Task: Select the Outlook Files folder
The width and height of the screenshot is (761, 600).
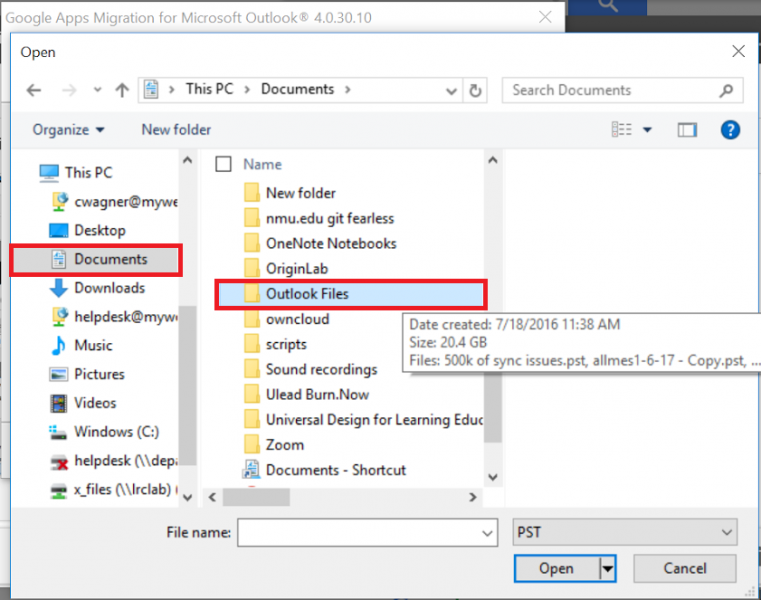Action: [351, 294]
